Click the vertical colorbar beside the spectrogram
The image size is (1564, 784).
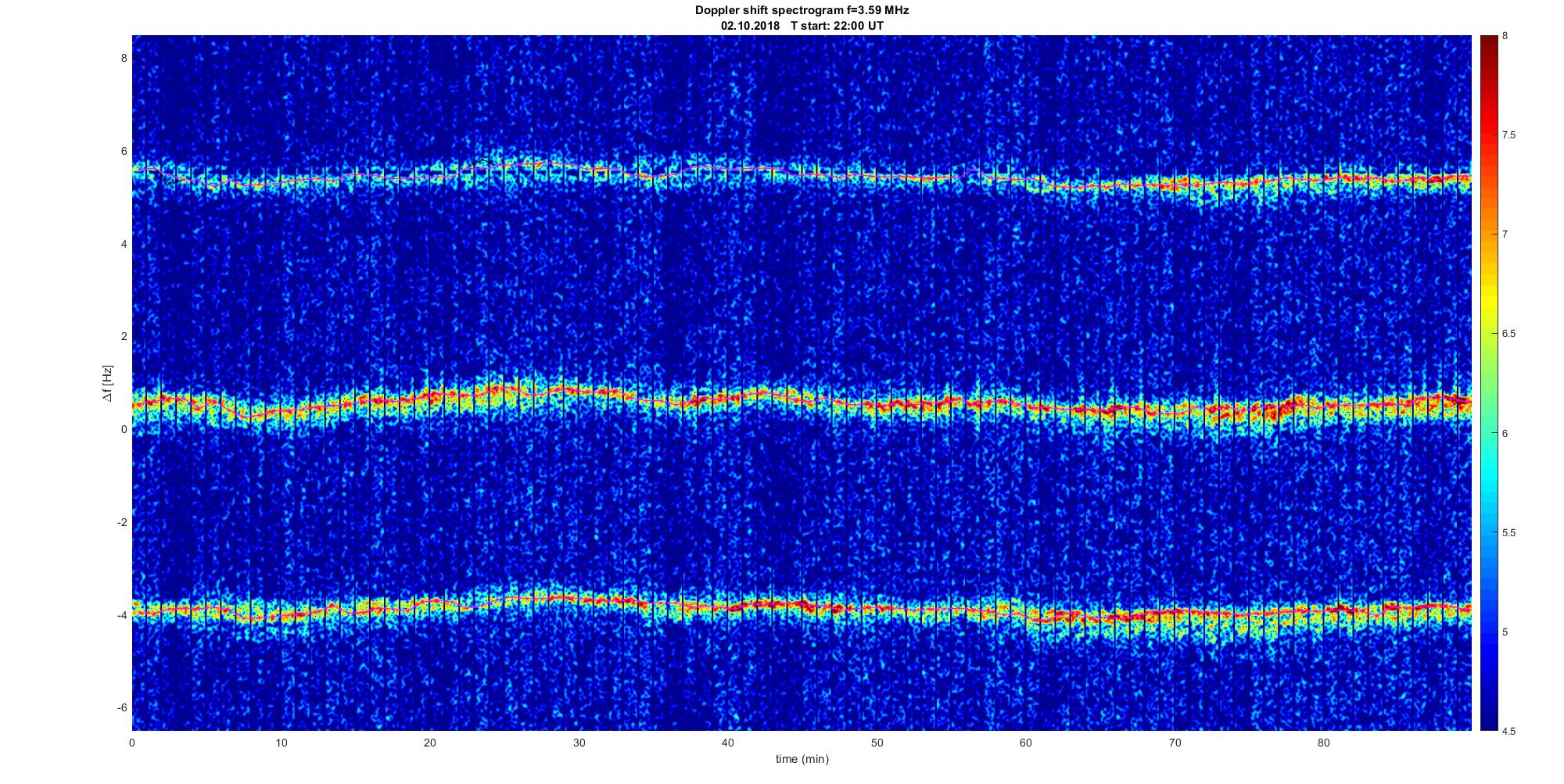[x=1489, y=383]
